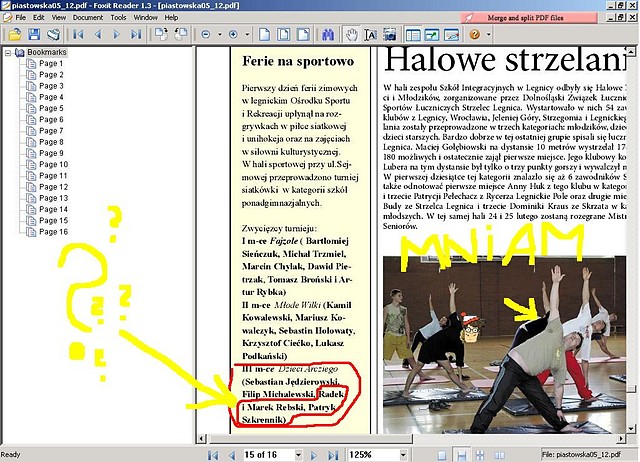
Task: Open the dropdown arrow beside Help icon
Action: (489, 35)
